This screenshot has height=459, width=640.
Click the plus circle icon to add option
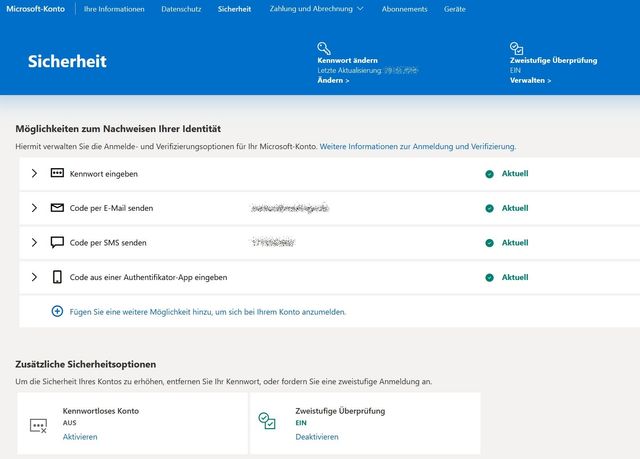tap(57, 311)
